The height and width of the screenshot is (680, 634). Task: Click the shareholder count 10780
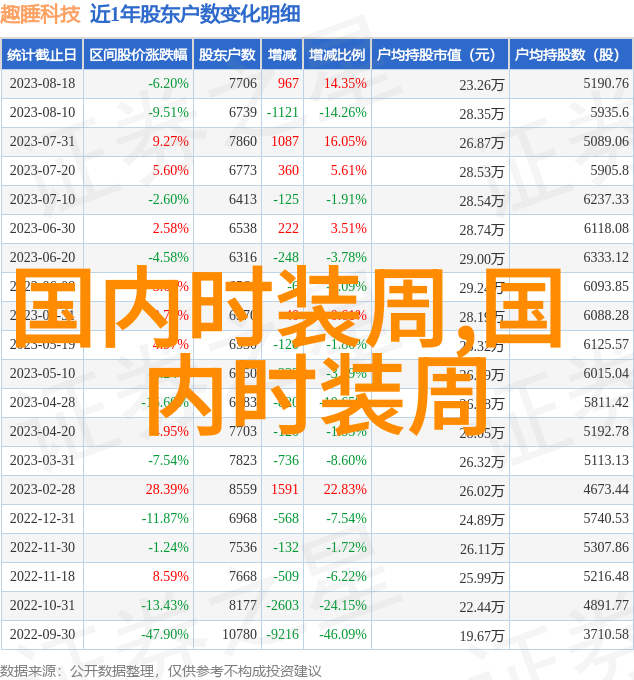click(x=239, y=634)
